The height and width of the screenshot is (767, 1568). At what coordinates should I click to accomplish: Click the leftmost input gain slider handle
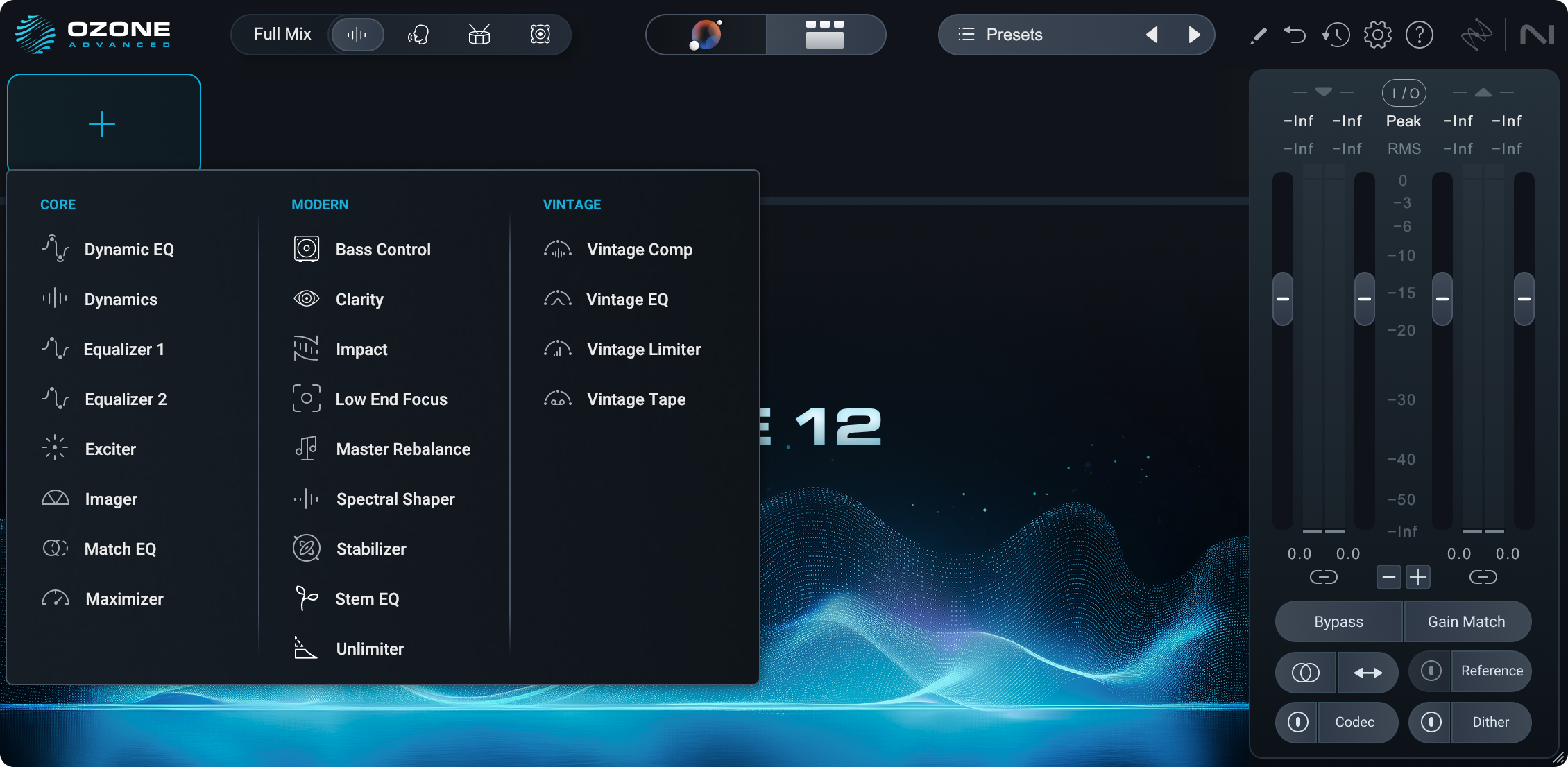pos(1283,299)
